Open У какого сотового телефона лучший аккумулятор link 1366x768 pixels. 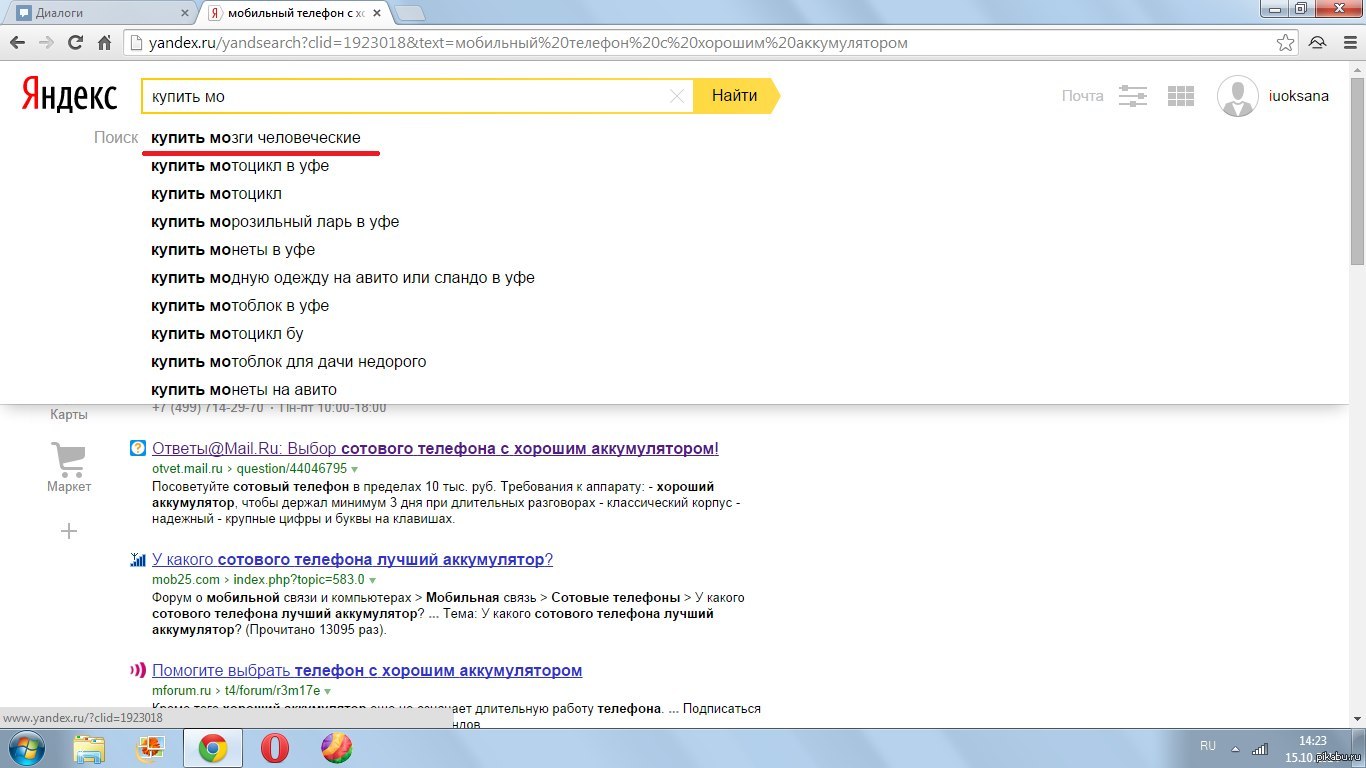pos(352,559)
